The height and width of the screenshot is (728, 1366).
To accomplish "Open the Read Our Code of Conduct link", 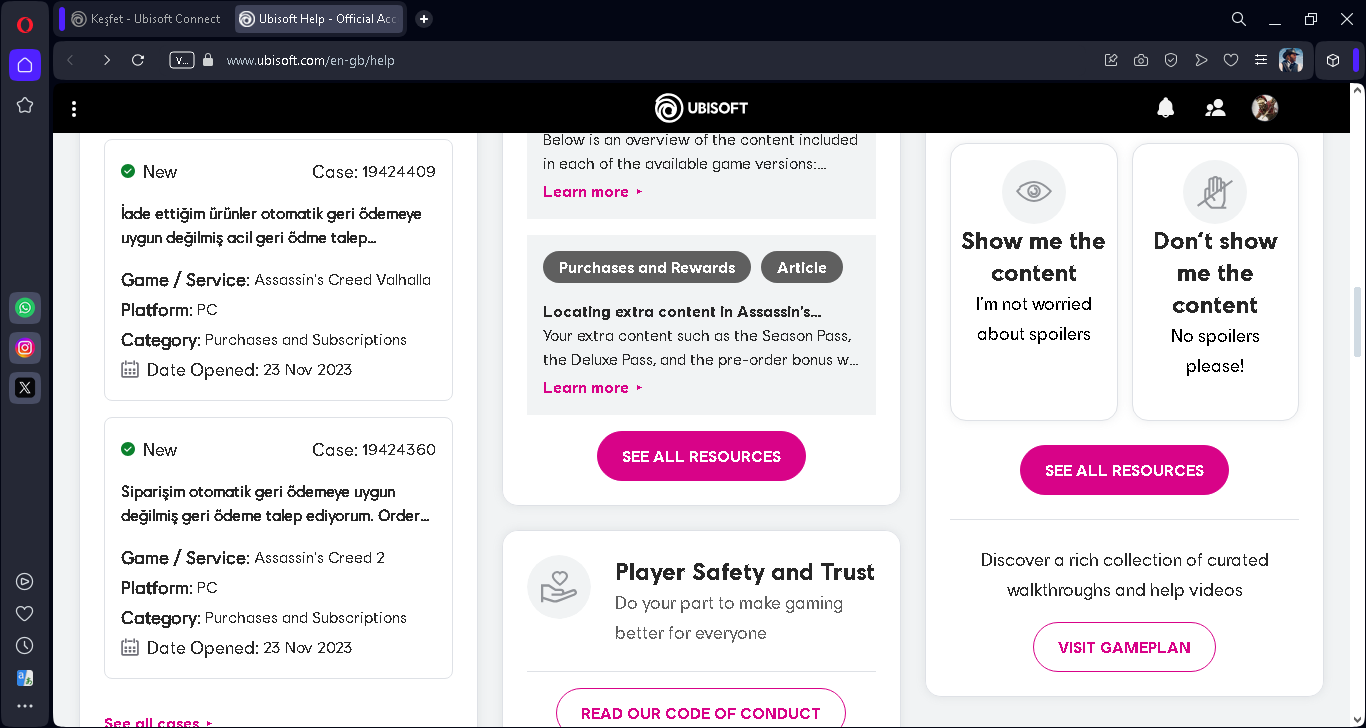I will click(700, 712).
